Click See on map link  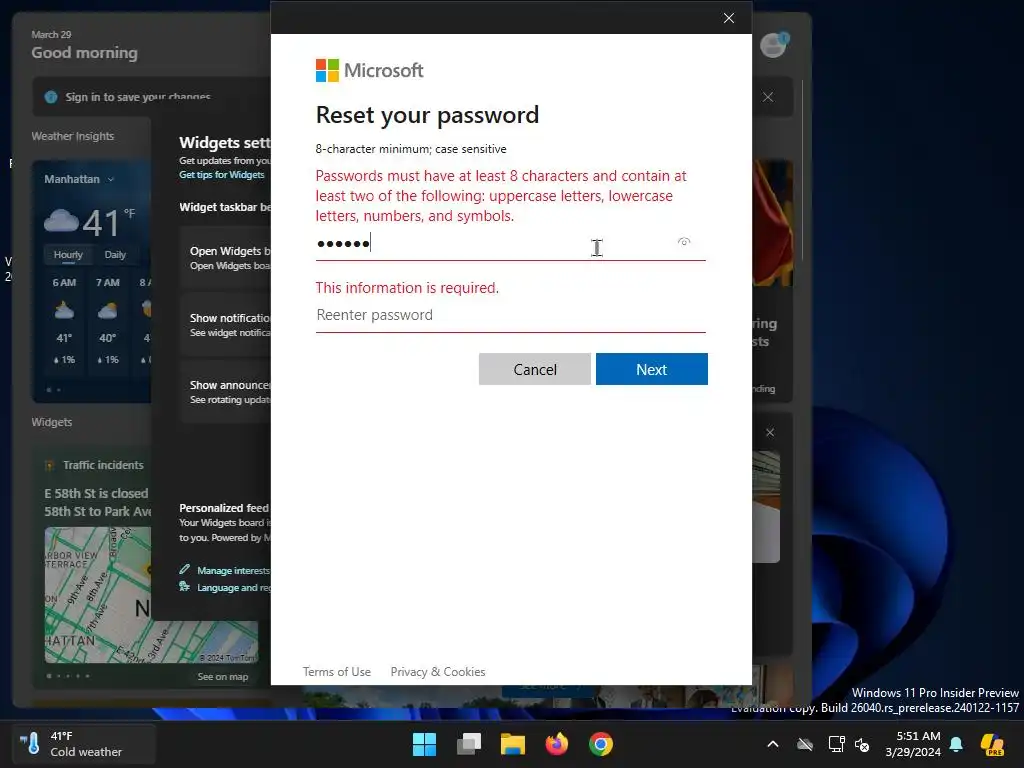(223, 677)
